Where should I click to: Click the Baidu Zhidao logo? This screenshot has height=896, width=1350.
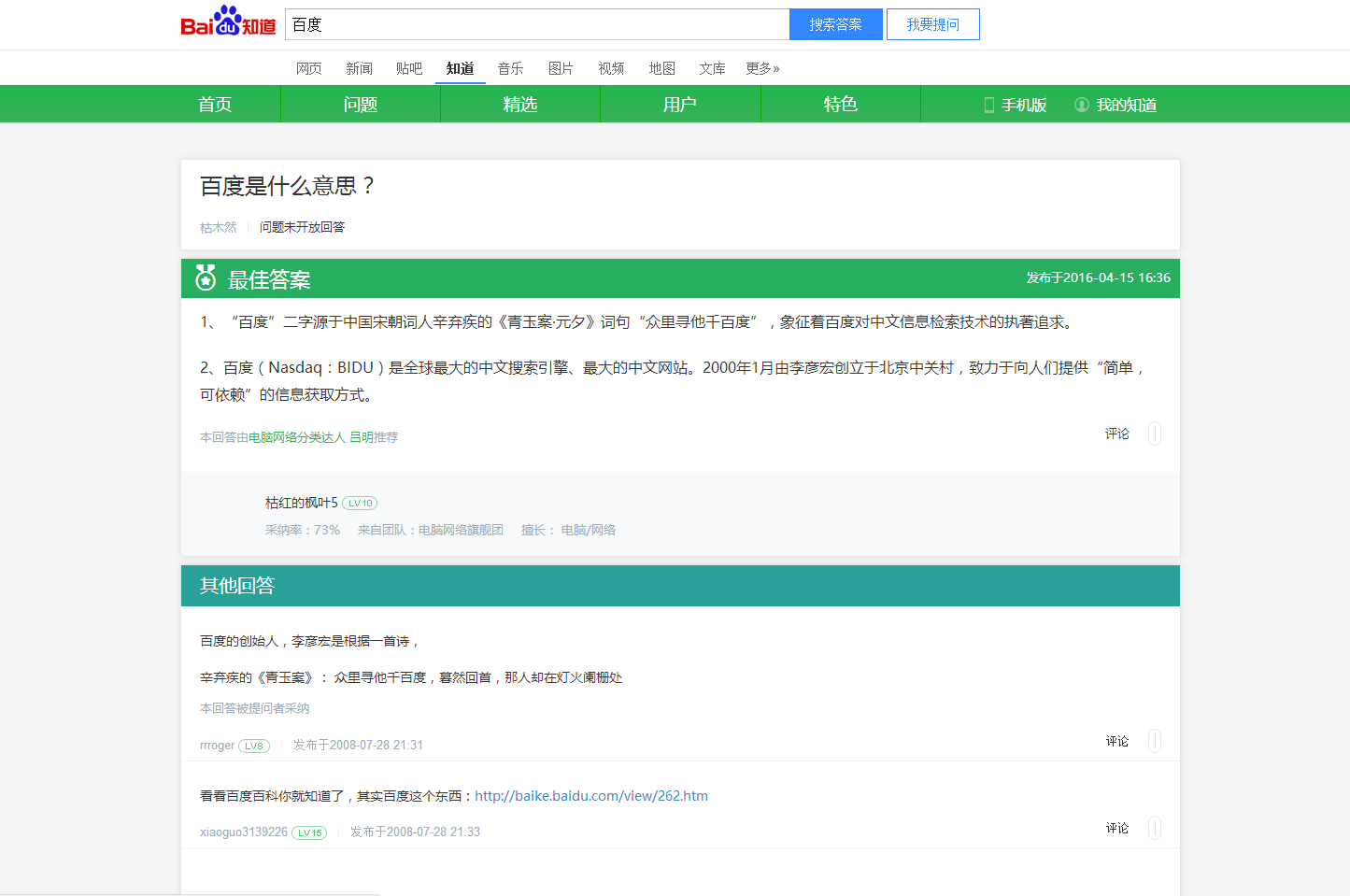(x=228, y=22)
